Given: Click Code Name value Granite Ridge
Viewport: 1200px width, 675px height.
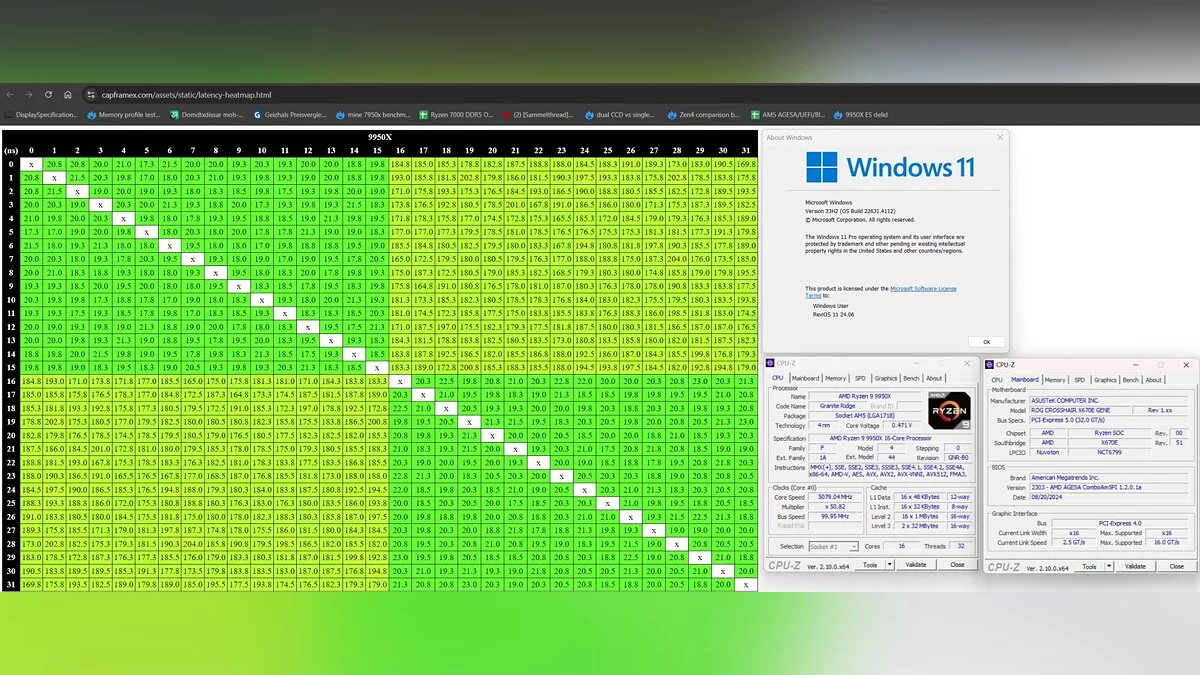Looking at the screenshot, I should point(837,406).
